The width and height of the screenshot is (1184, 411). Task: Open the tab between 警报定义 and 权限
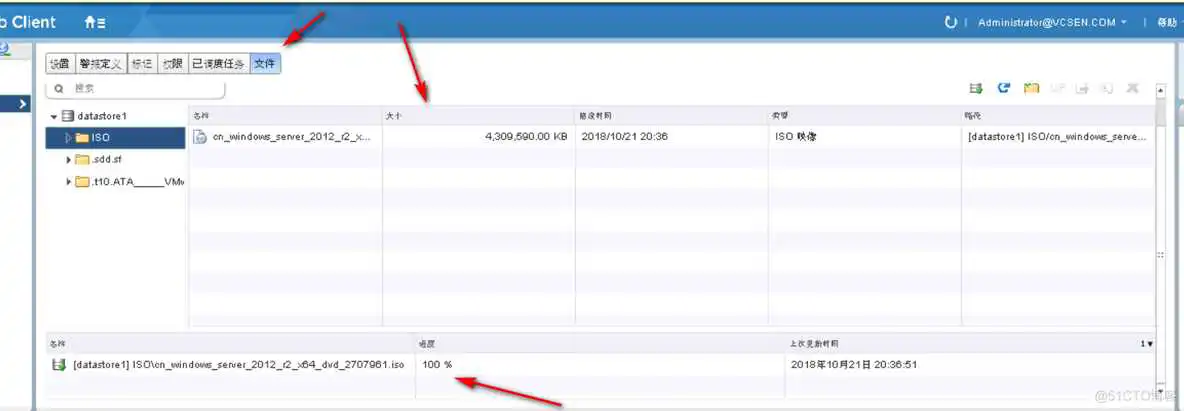point(141,64)
